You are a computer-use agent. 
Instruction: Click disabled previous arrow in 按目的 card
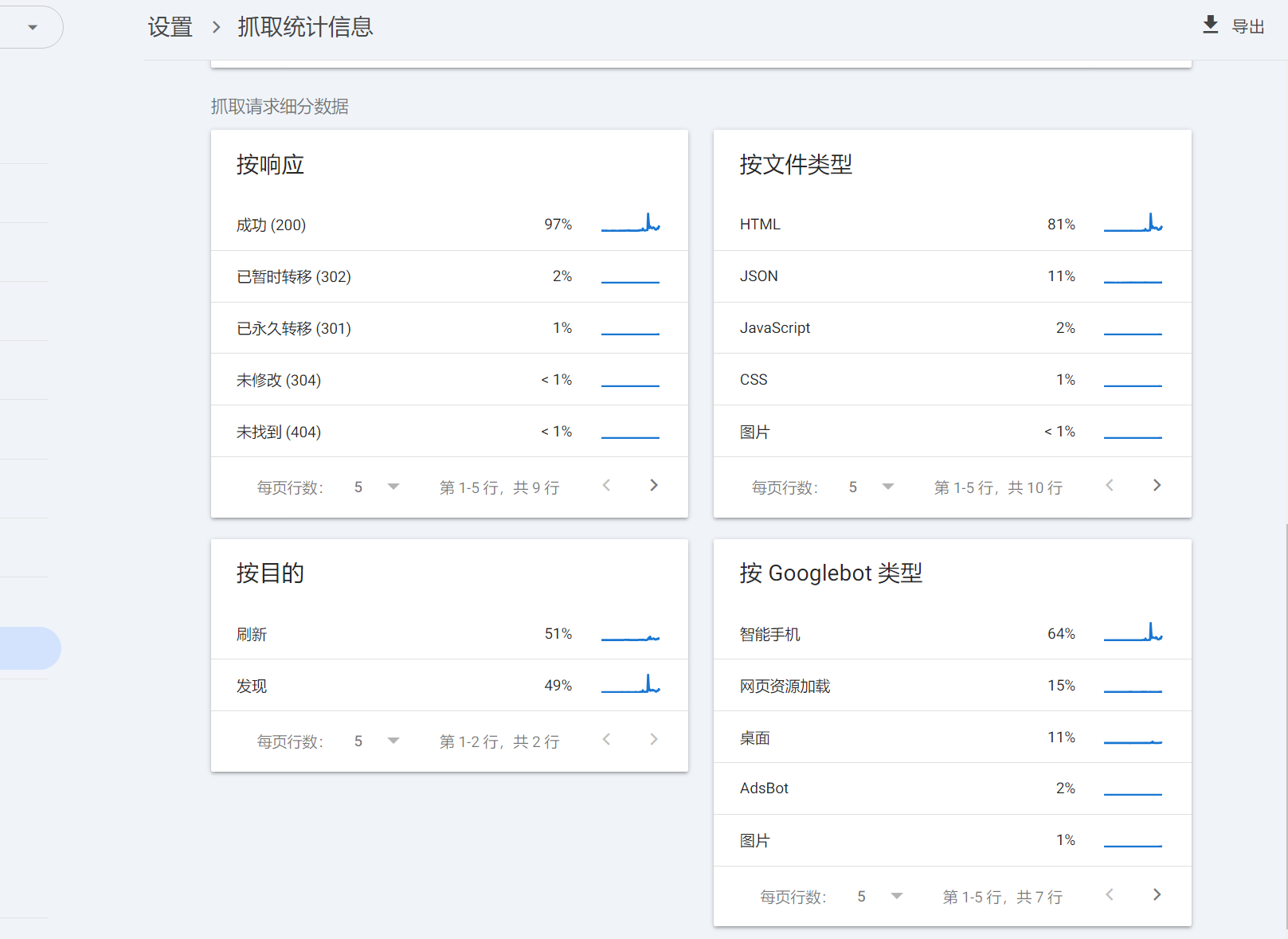click(x=606, y=739)
